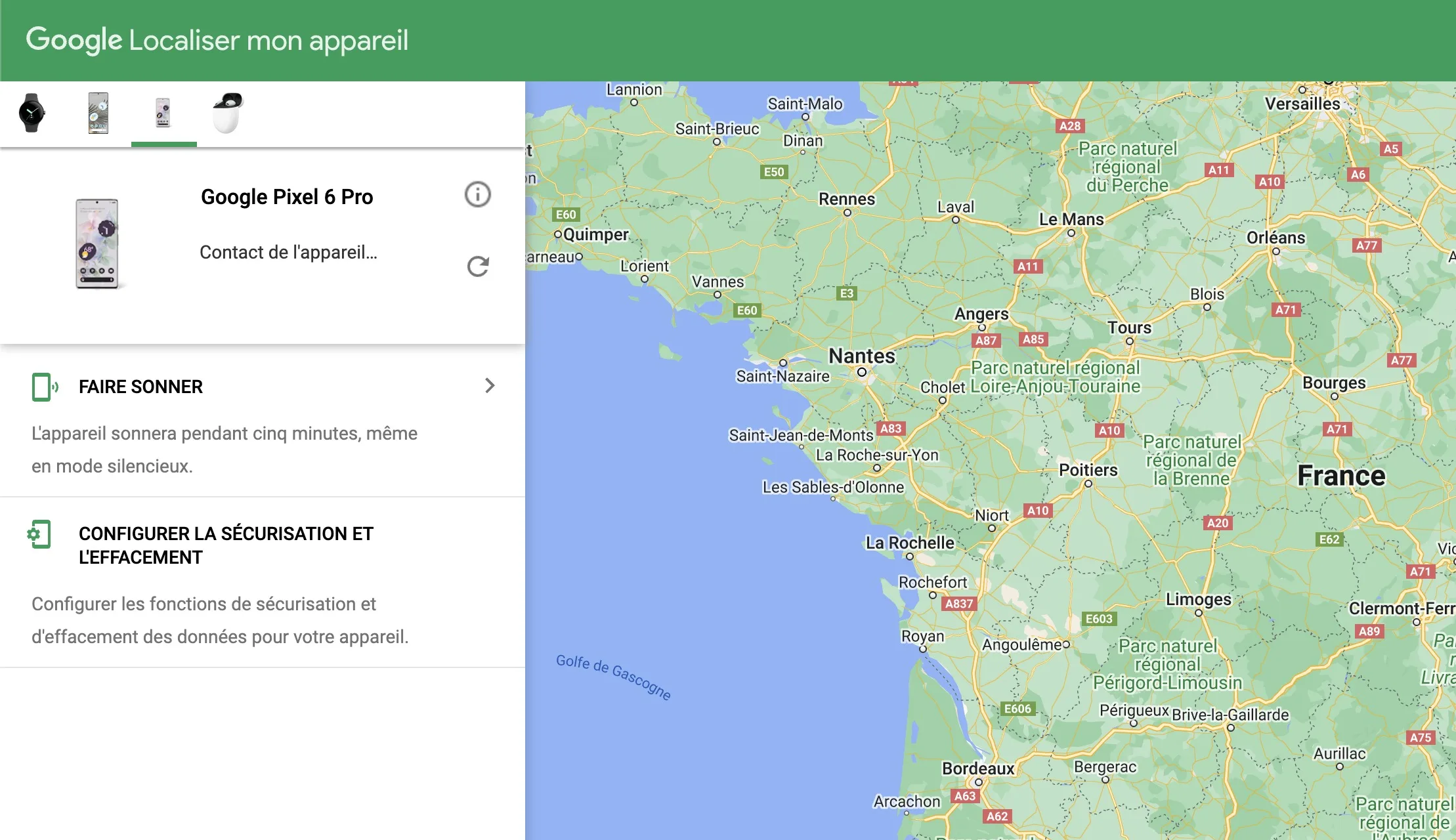
Task: Open device info circle icon
Action: pos(477,194)
